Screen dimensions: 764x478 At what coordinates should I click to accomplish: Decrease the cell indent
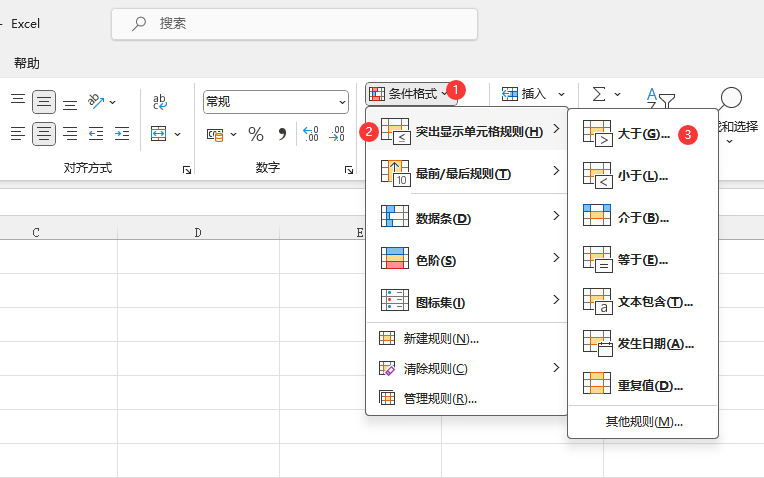pos(96,134)
